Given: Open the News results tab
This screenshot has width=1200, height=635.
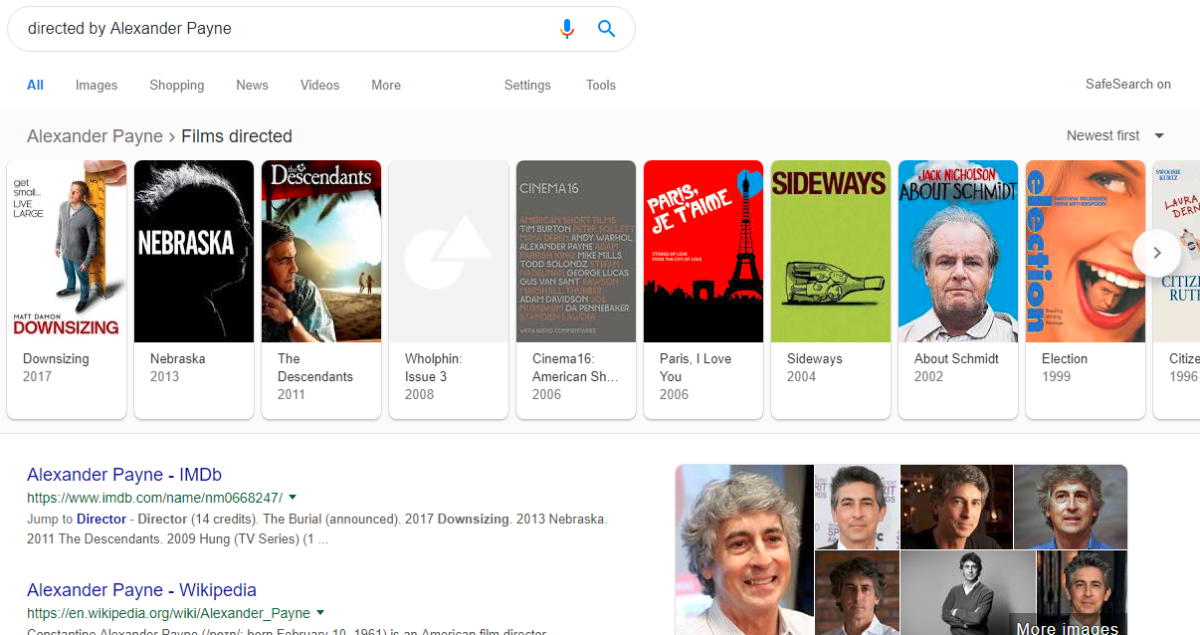Looking at the screenshot, I should pyautogui.click(x=252, y=85).
